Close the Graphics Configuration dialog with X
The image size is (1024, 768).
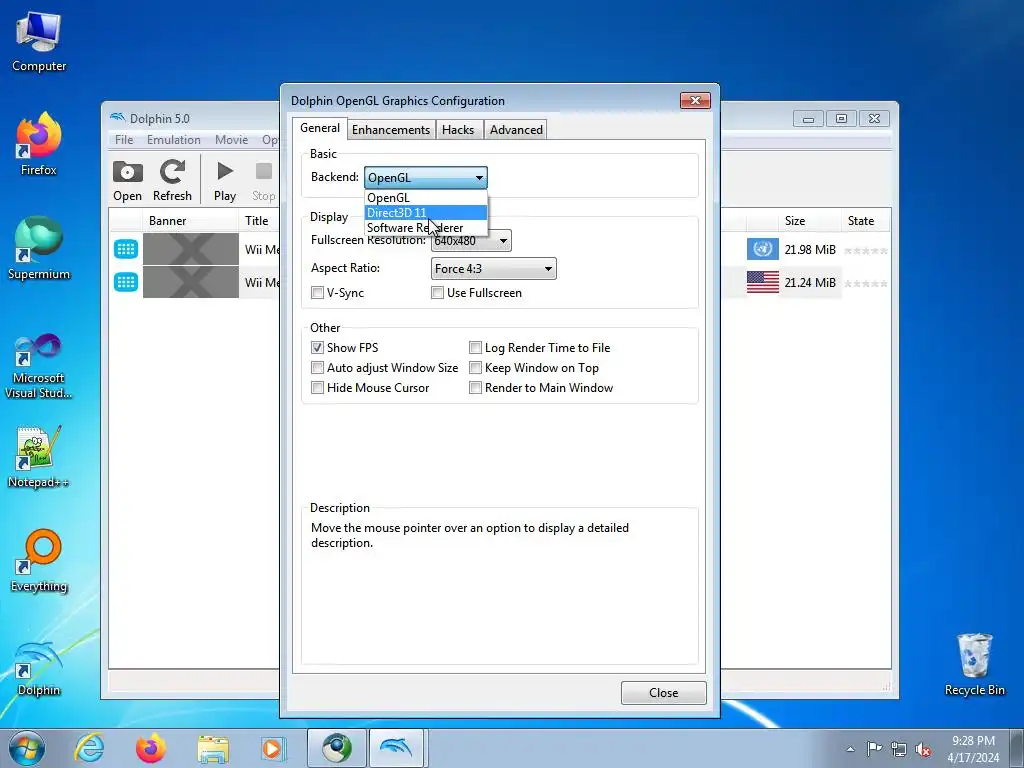(x=695, y=100)
